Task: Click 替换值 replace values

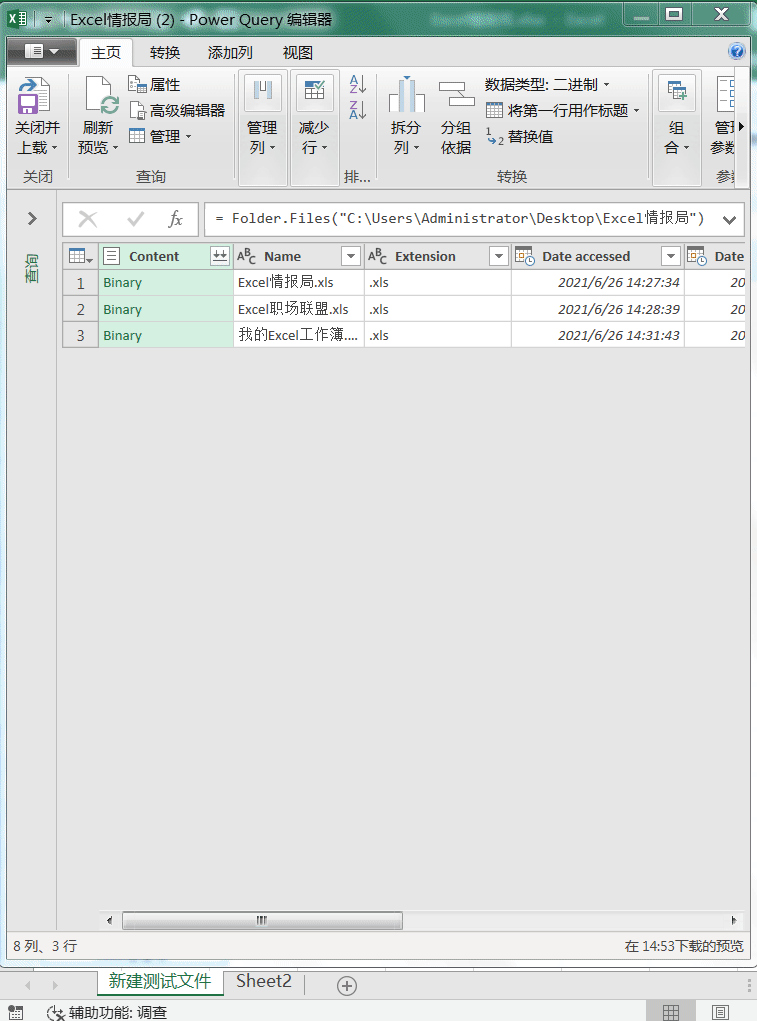Action: pyautogui.click(x=519, y=137)
